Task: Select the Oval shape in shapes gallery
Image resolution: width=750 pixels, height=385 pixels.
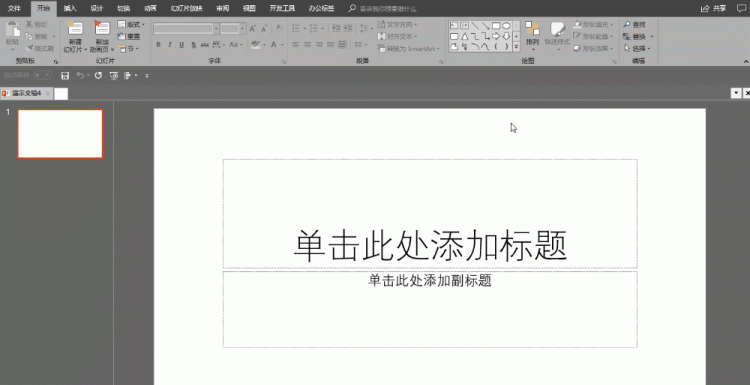Action: 506,26
